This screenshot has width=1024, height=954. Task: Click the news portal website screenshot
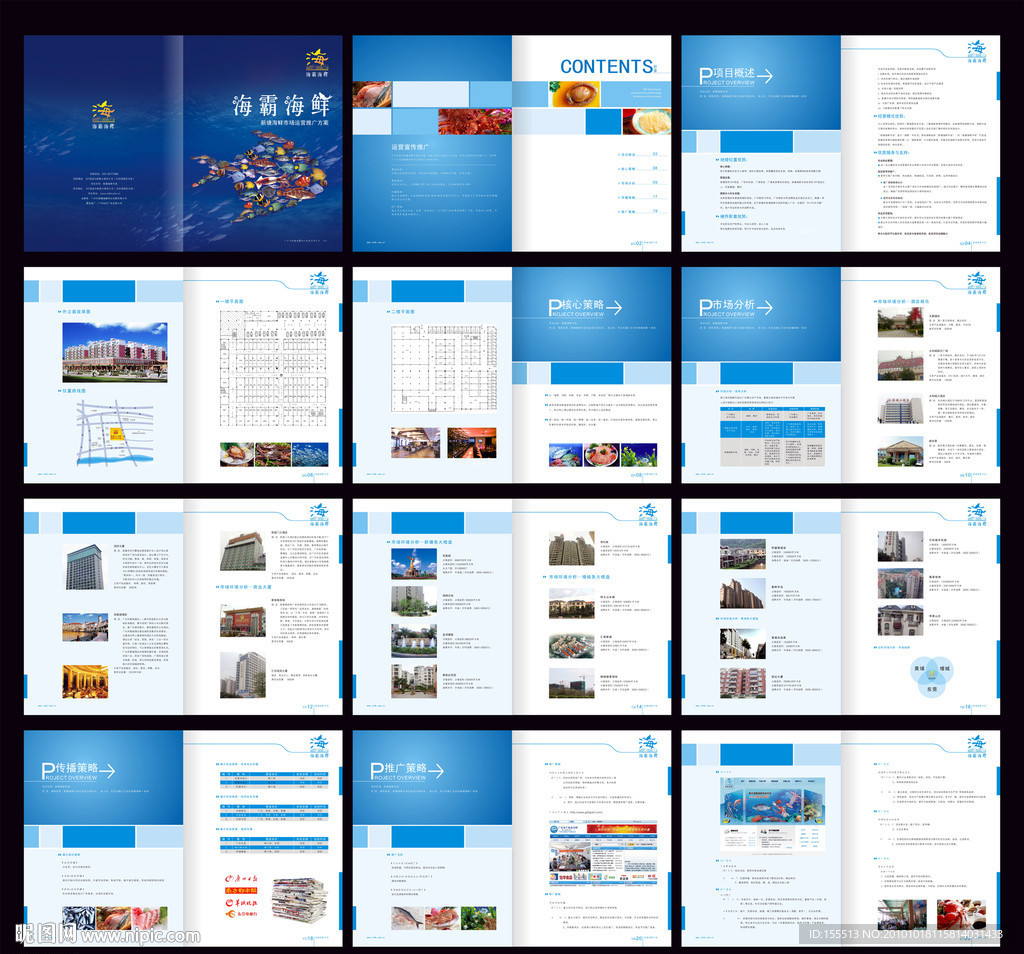603,855
